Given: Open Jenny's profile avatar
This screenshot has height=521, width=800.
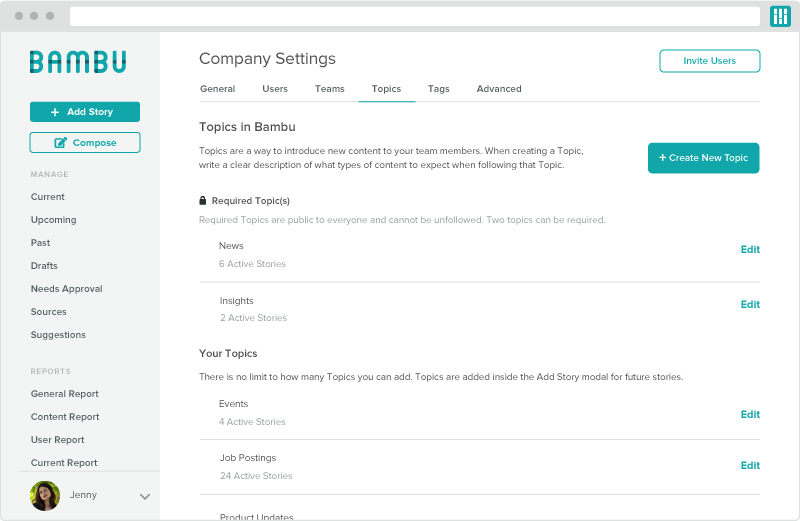Looking at the screenshot, I should coord(45,495).
